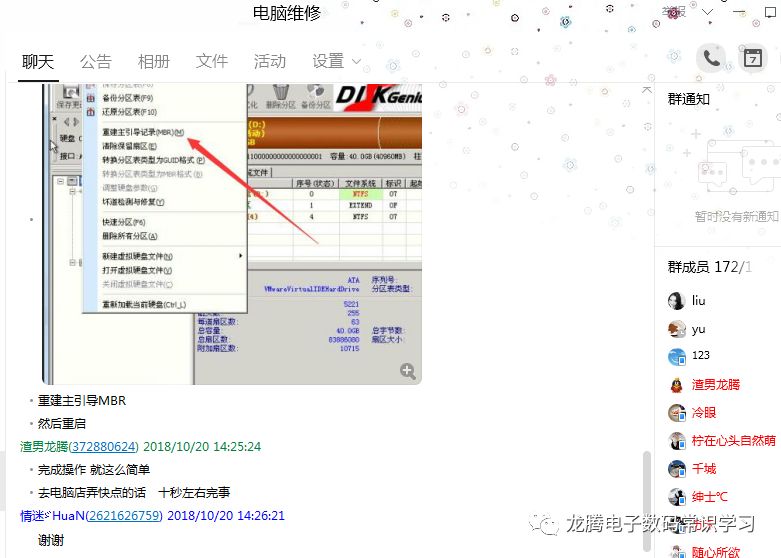Maximize the 电脑维修 chat window
Image resolution: width=781 pixels, height=558 pixels.
[770, 12]
